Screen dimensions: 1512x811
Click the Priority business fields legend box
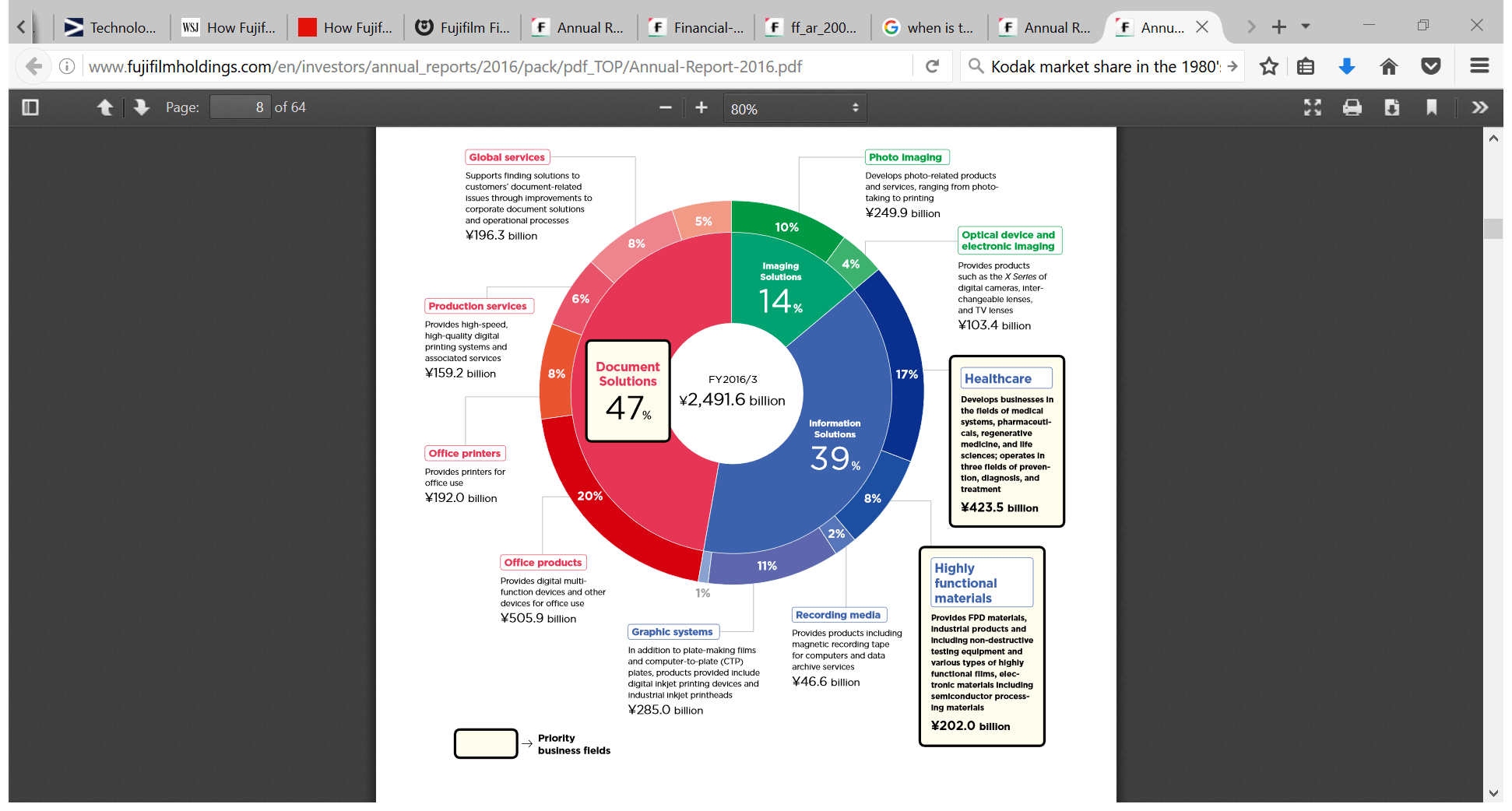(x=486, y=743)
